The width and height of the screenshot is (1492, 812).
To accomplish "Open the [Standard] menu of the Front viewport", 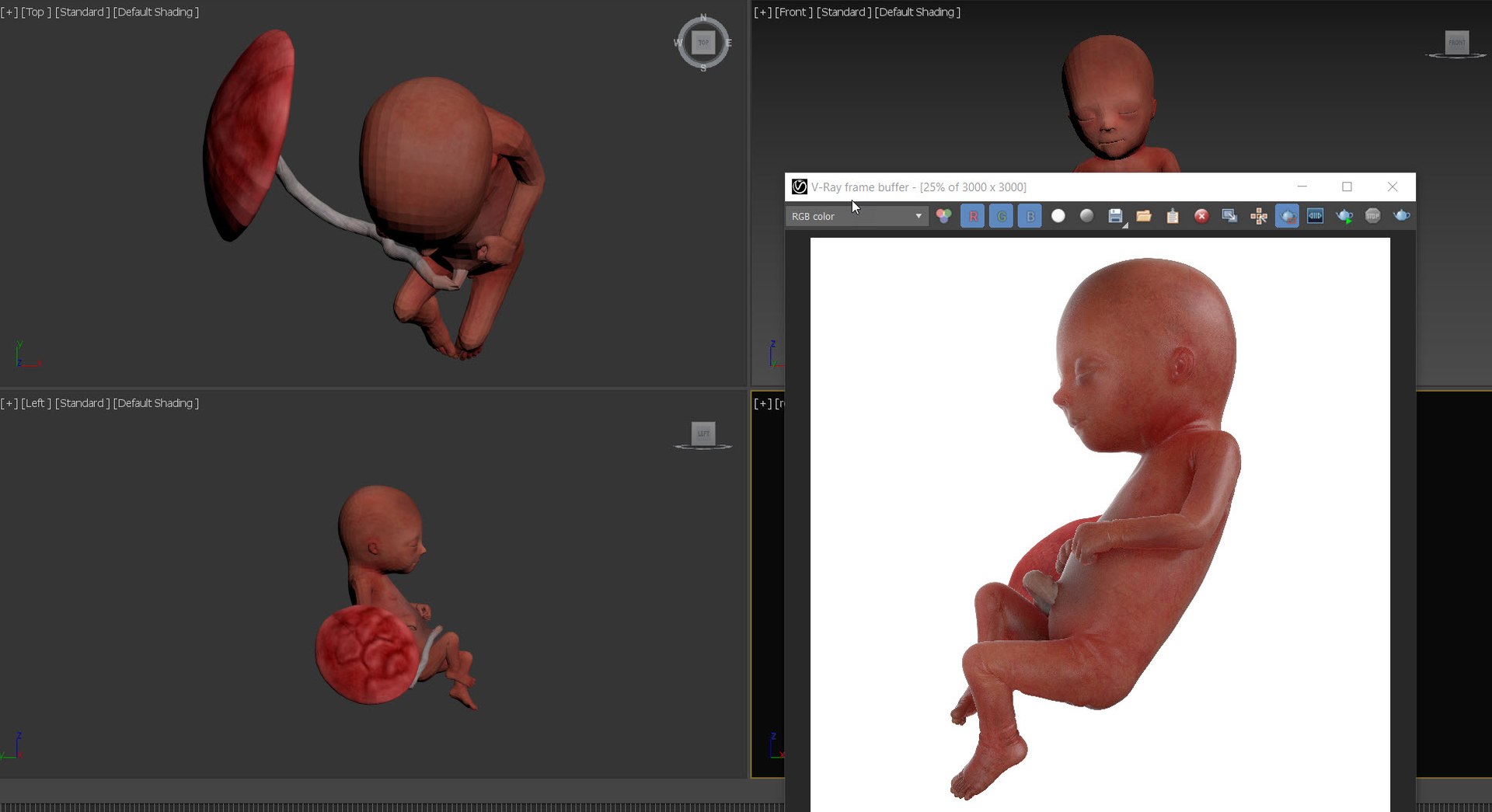I will pos(844,12).
